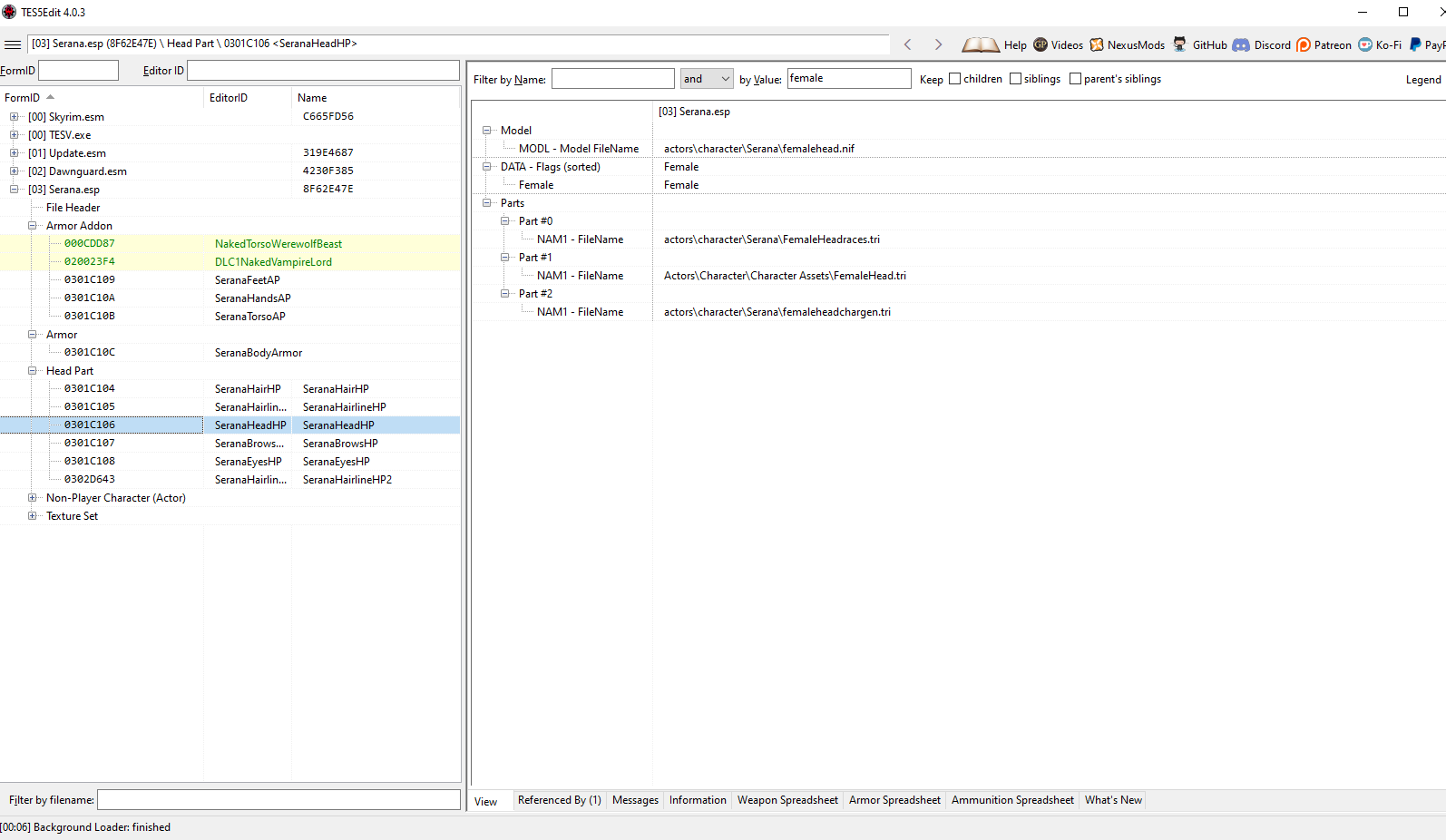1446x840 pixels.
Task: Click the Legend button
Action: pos(1423,80)
